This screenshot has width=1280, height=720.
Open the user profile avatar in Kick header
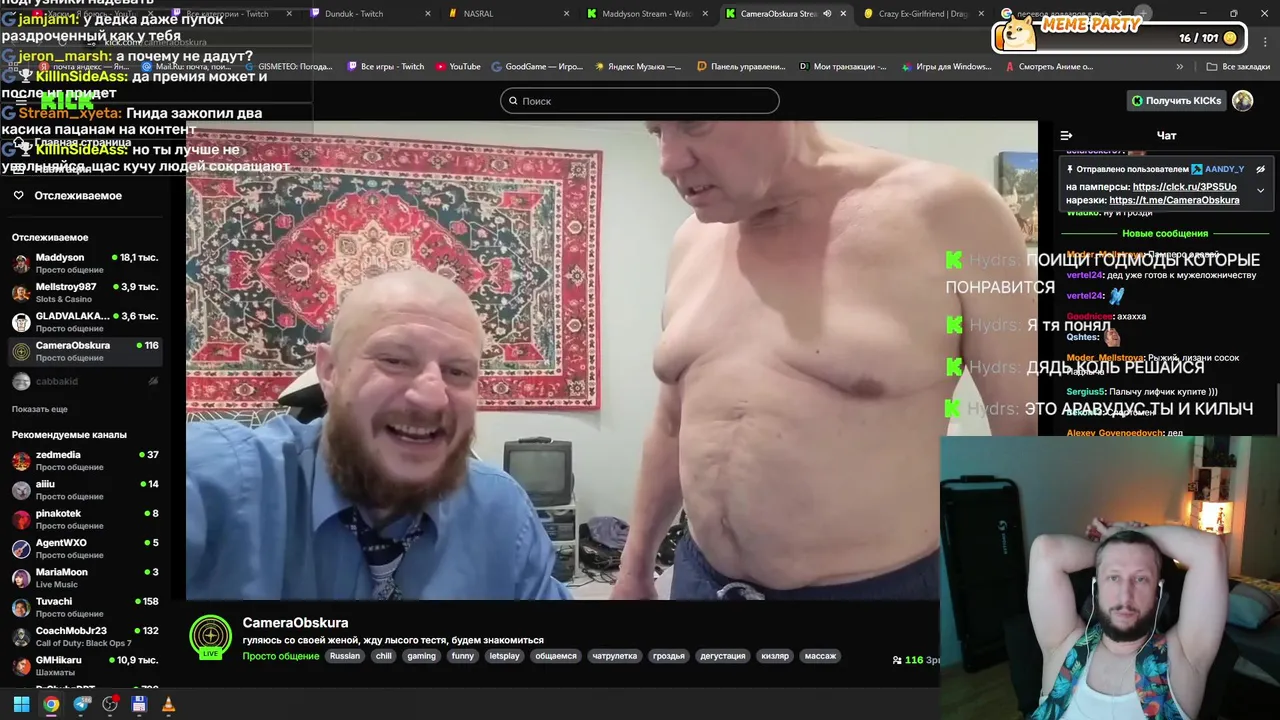(x=1242, y=100)
